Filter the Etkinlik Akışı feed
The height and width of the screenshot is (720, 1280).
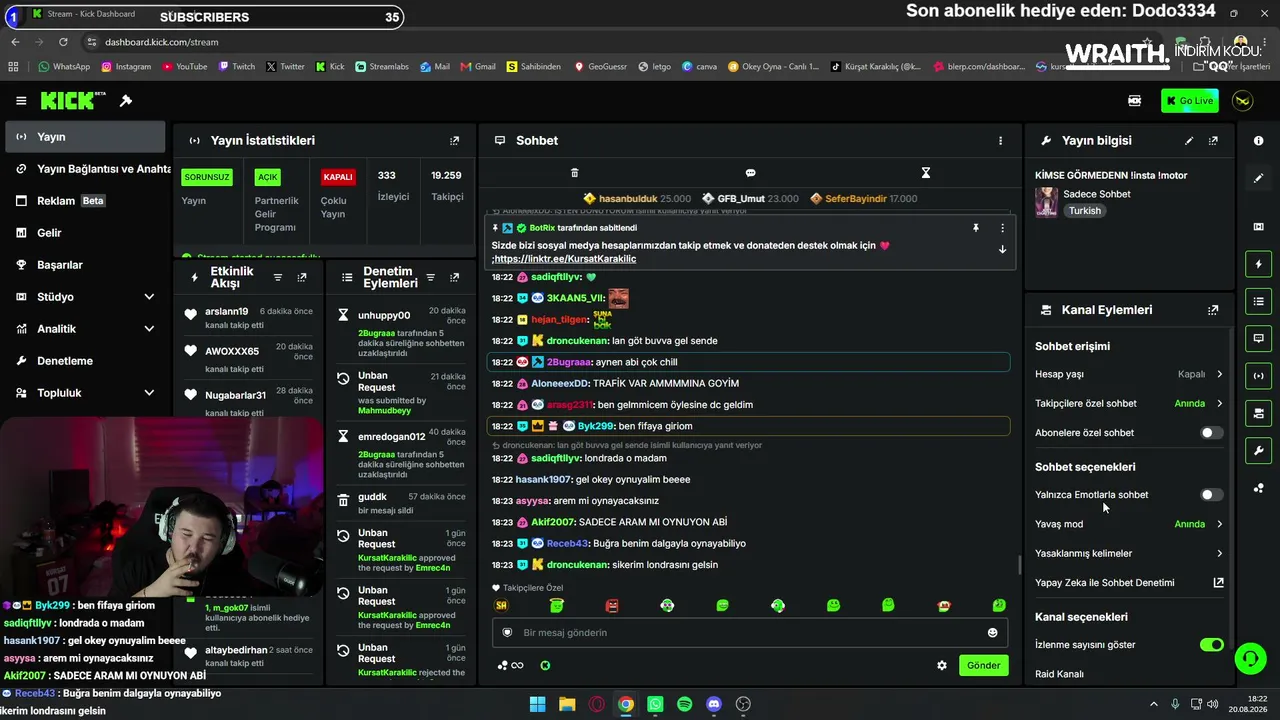click(278, 277)
